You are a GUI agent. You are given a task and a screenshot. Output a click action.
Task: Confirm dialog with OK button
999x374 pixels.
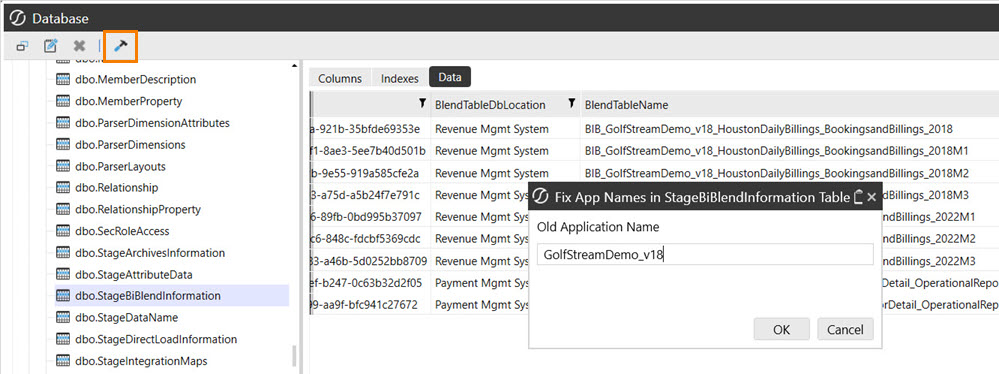point(782,329)
